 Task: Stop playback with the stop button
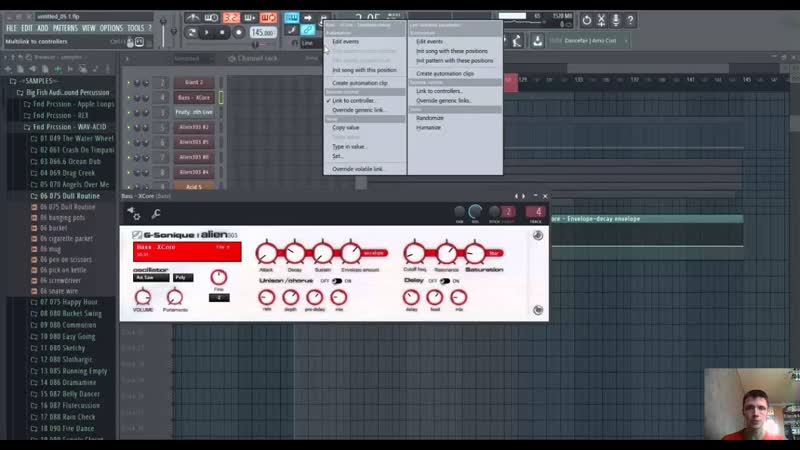pyautogui.click(x=222, y=33)
